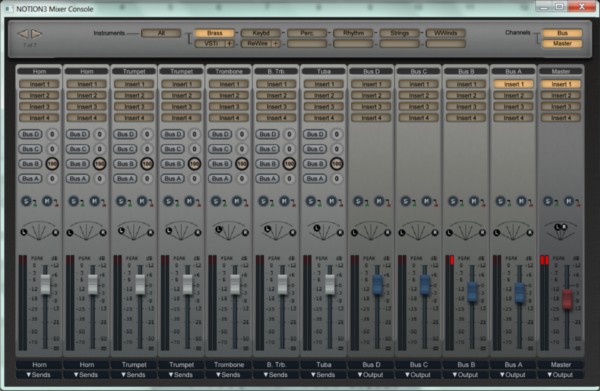This screenshot has height=391, width=600.
Task: Select the WWinds instrument filter
Action: coord(446,33)
